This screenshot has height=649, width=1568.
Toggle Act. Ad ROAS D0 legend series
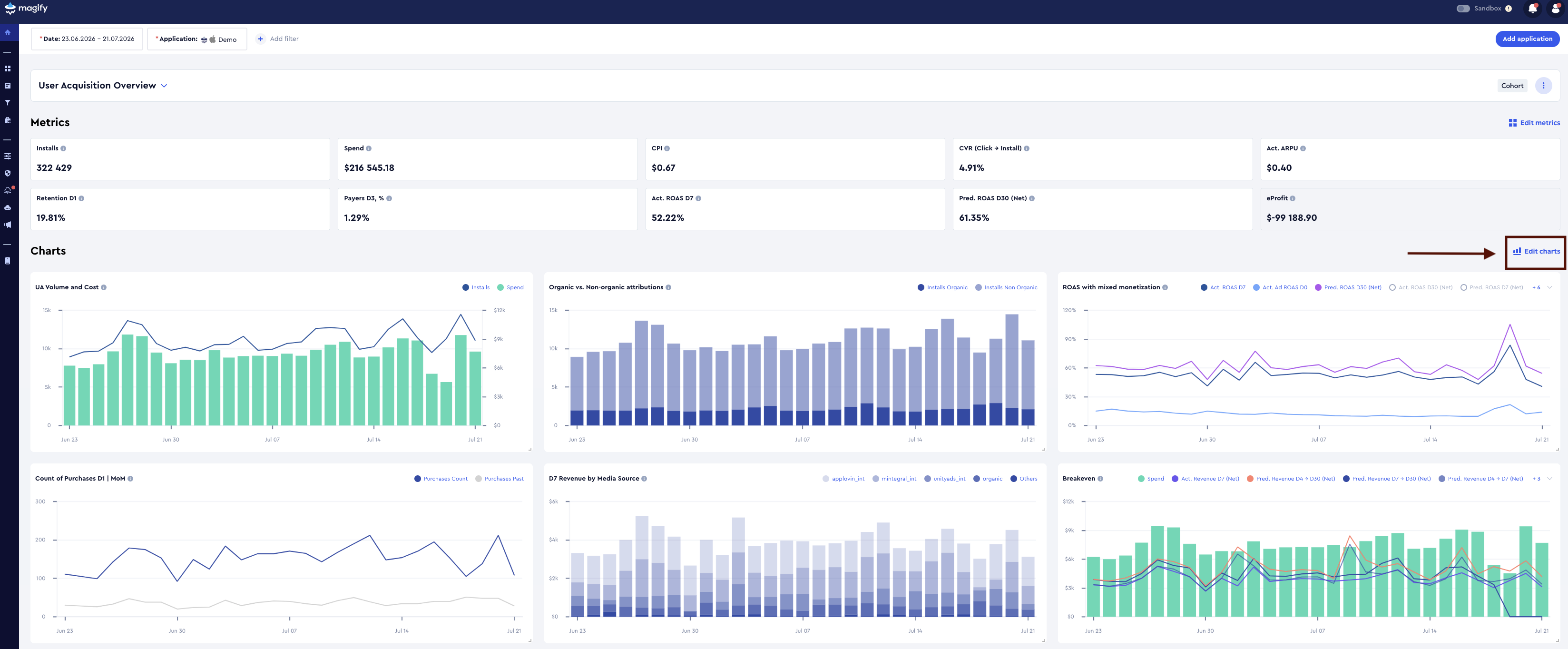click(x=1280, y=287)
